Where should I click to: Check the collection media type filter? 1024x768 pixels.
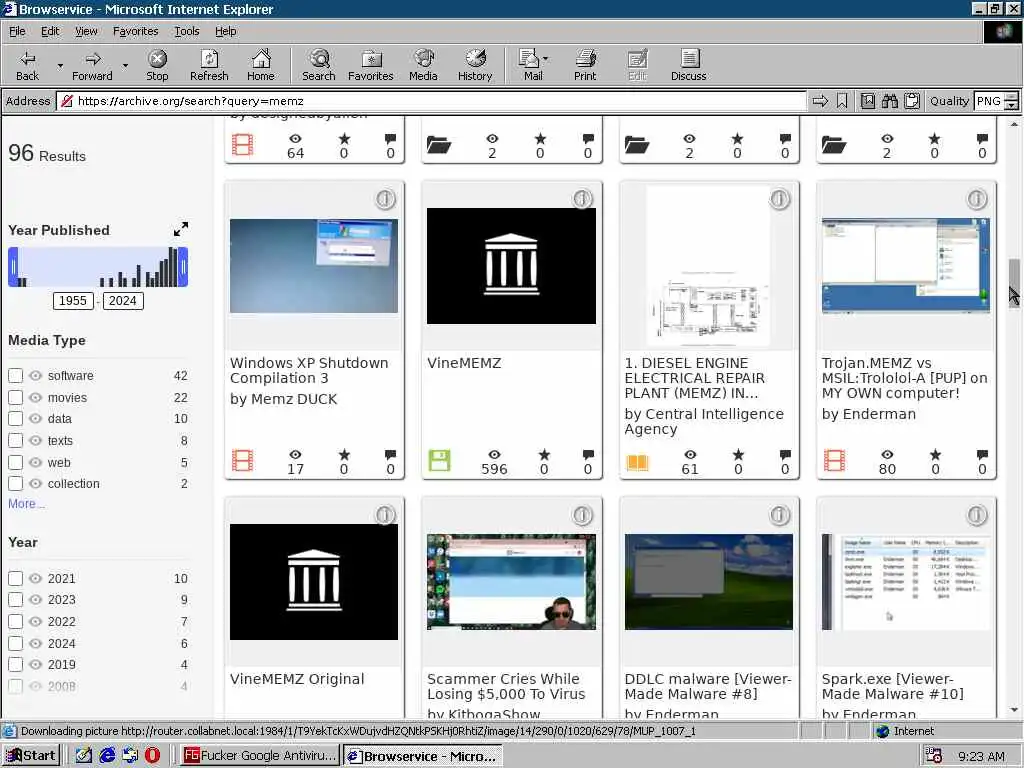(16, 483)
